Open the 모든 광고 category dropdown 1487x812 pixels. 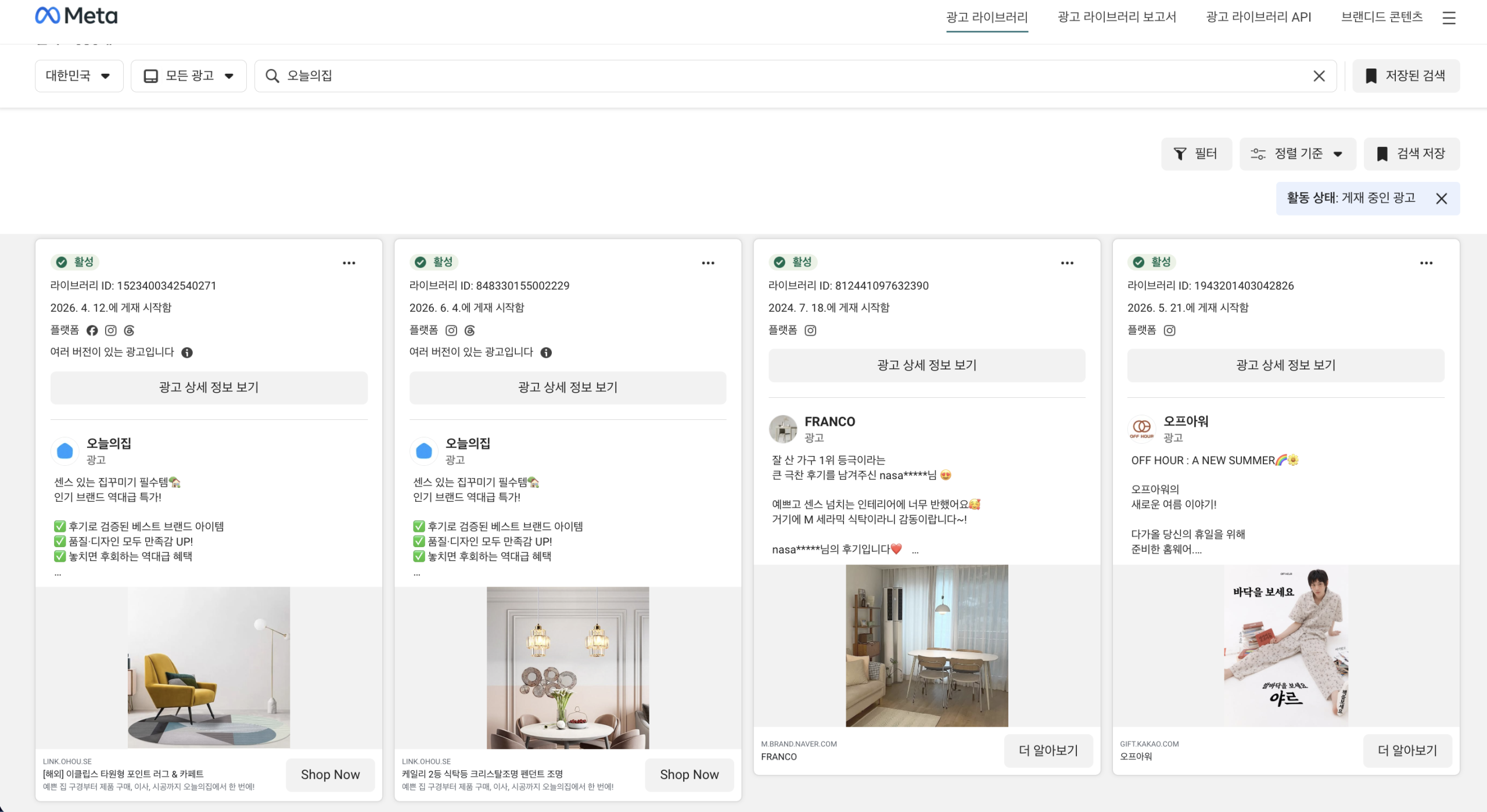coord(189,76)
